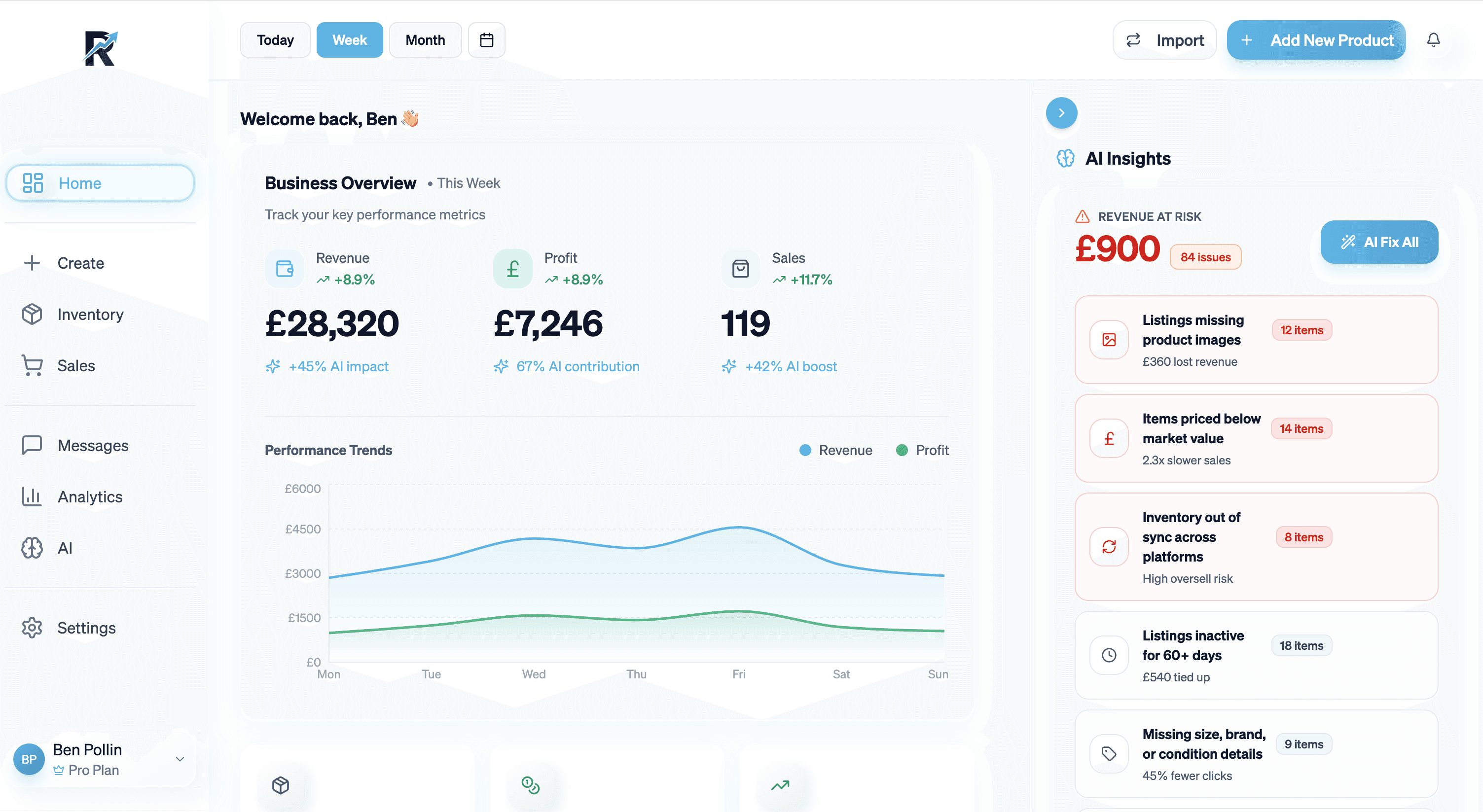The height and width of the screenshot is (812, 1483).
Task: Switch time range to Today
Action: pyautogui.click(x=275, y=40)
